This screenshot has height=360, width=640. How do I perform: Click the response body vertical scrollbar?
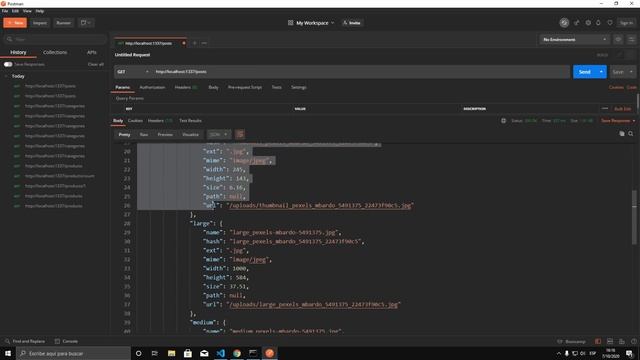[634, 218]
